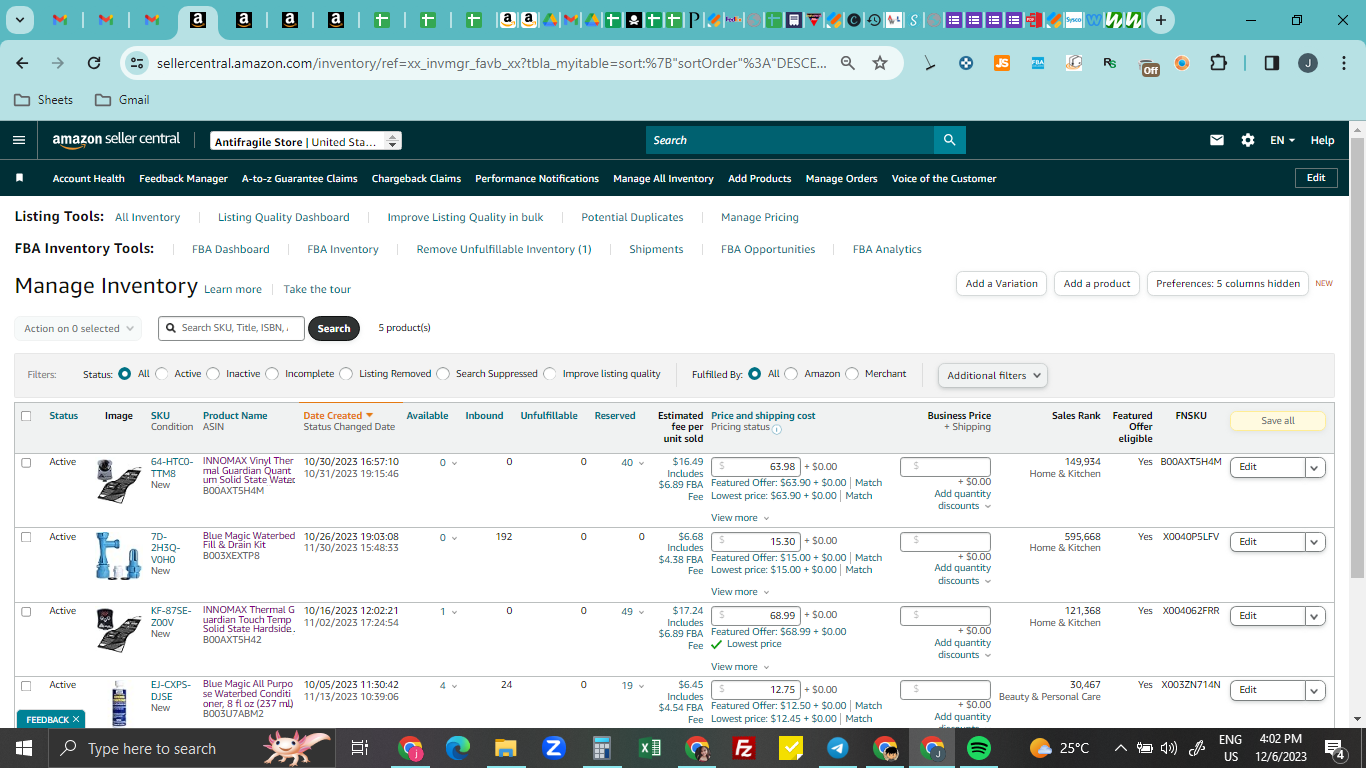Launch Excel from the taskbar

click(x=649, y=748)
